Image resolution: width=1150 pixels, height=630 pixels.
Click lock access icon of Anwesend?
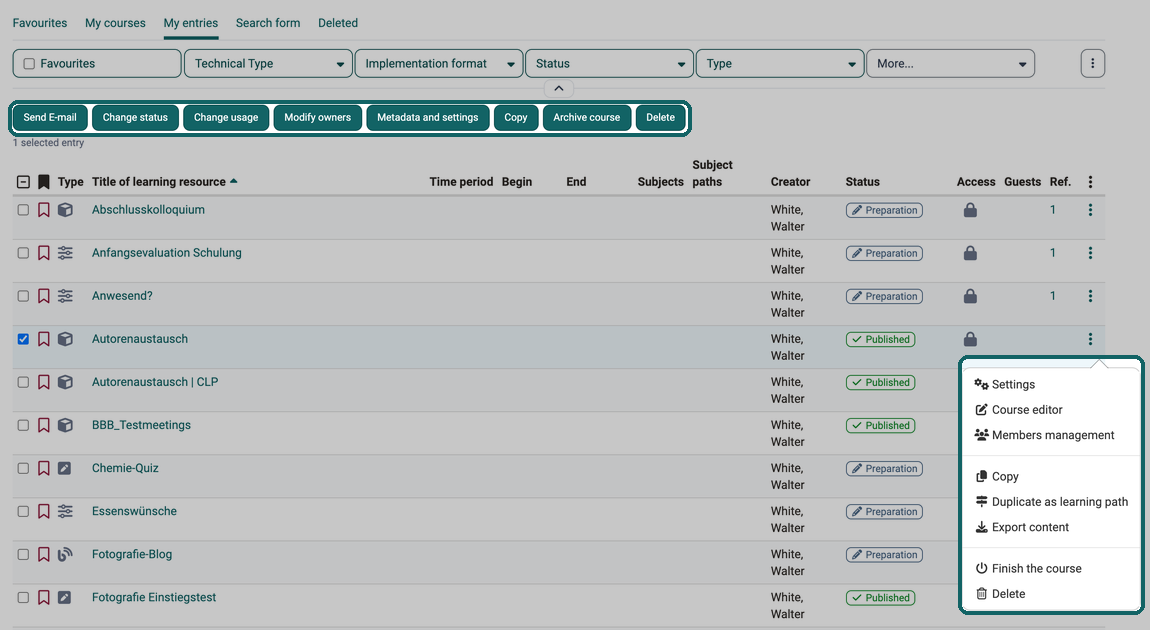970,296
